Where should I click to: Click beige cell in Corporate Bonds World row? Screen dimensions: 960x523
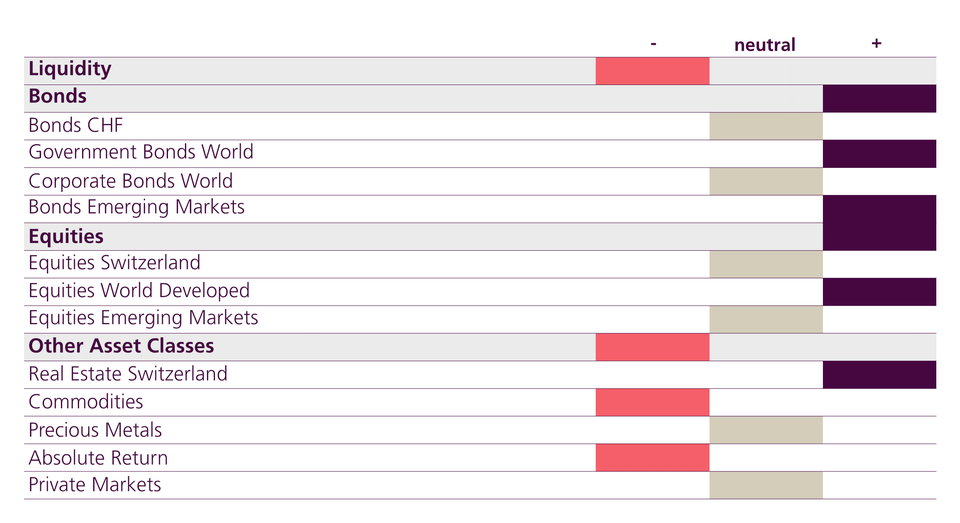pyautogui.click(x=766, y=181)
